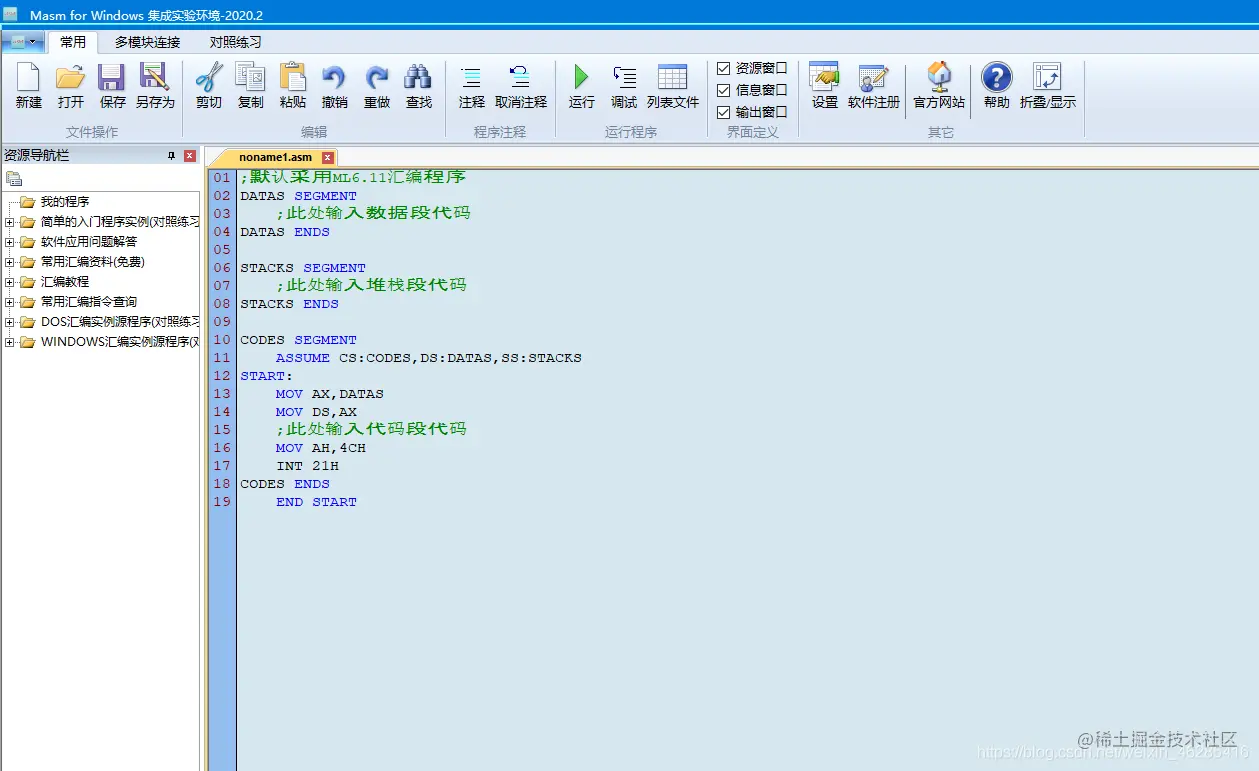Toggle 资源窗口 checkbox
This screenshot has height=771, width=1259.
point(724,69)
